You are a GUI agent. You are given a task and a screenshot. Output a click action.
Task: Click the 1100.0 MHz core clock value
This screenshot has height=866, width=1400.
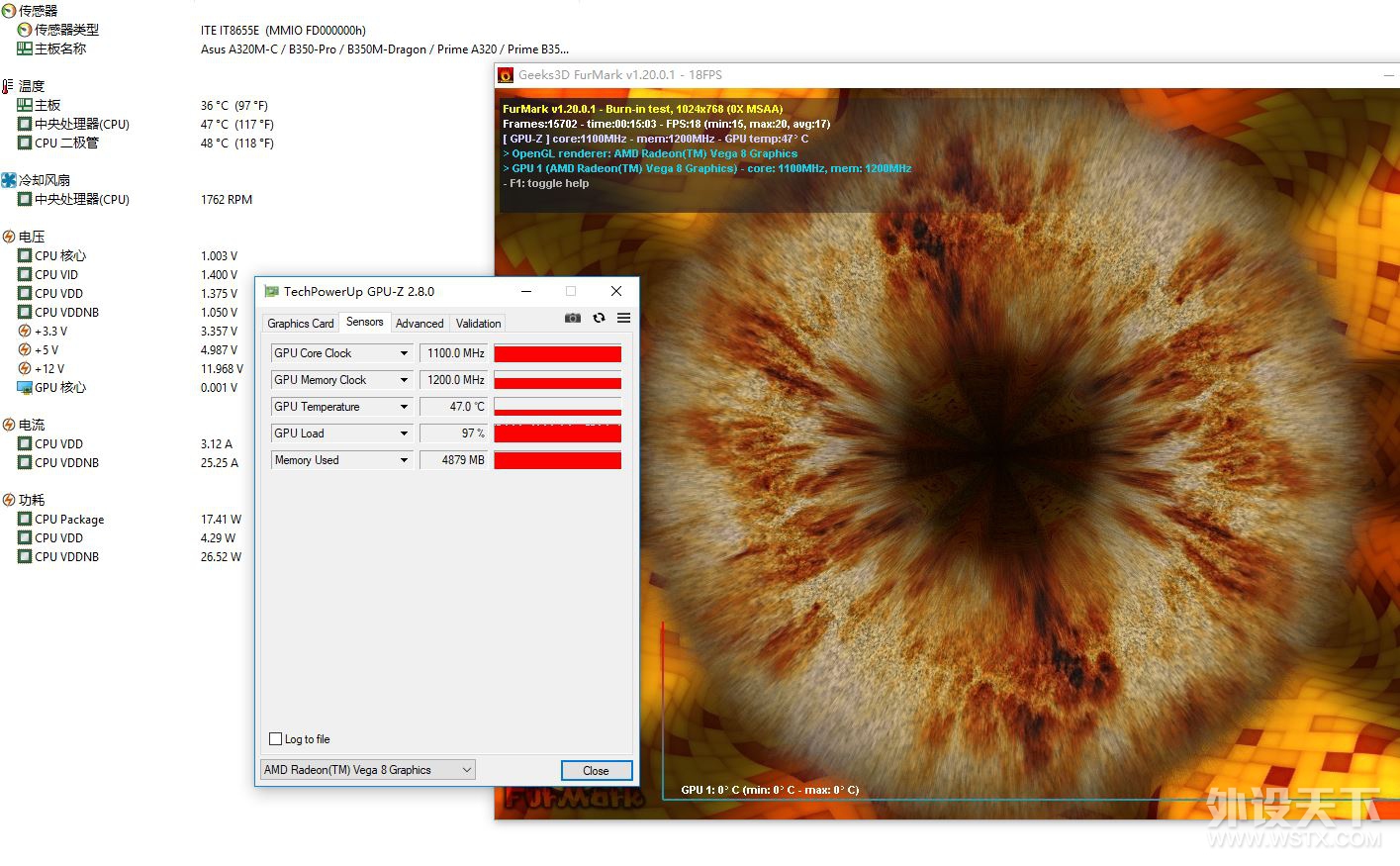pyautogui.click(x=455, y=353)
